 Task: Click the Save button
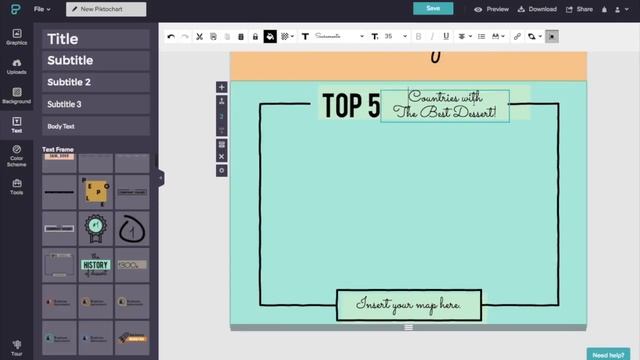(433, 9)
